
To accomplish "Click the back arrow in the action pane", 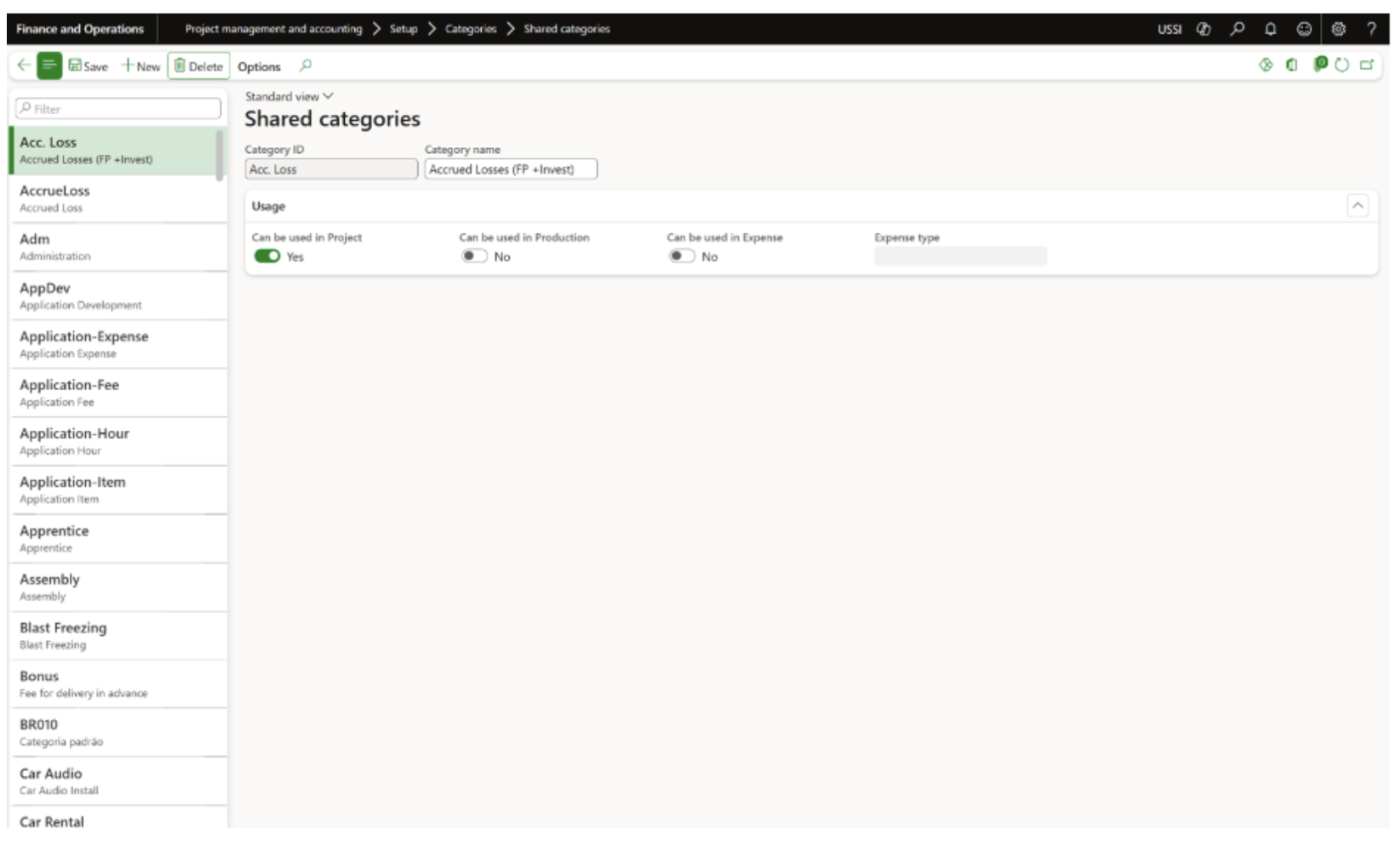I will pyautogui.click(x=23, y=65).
